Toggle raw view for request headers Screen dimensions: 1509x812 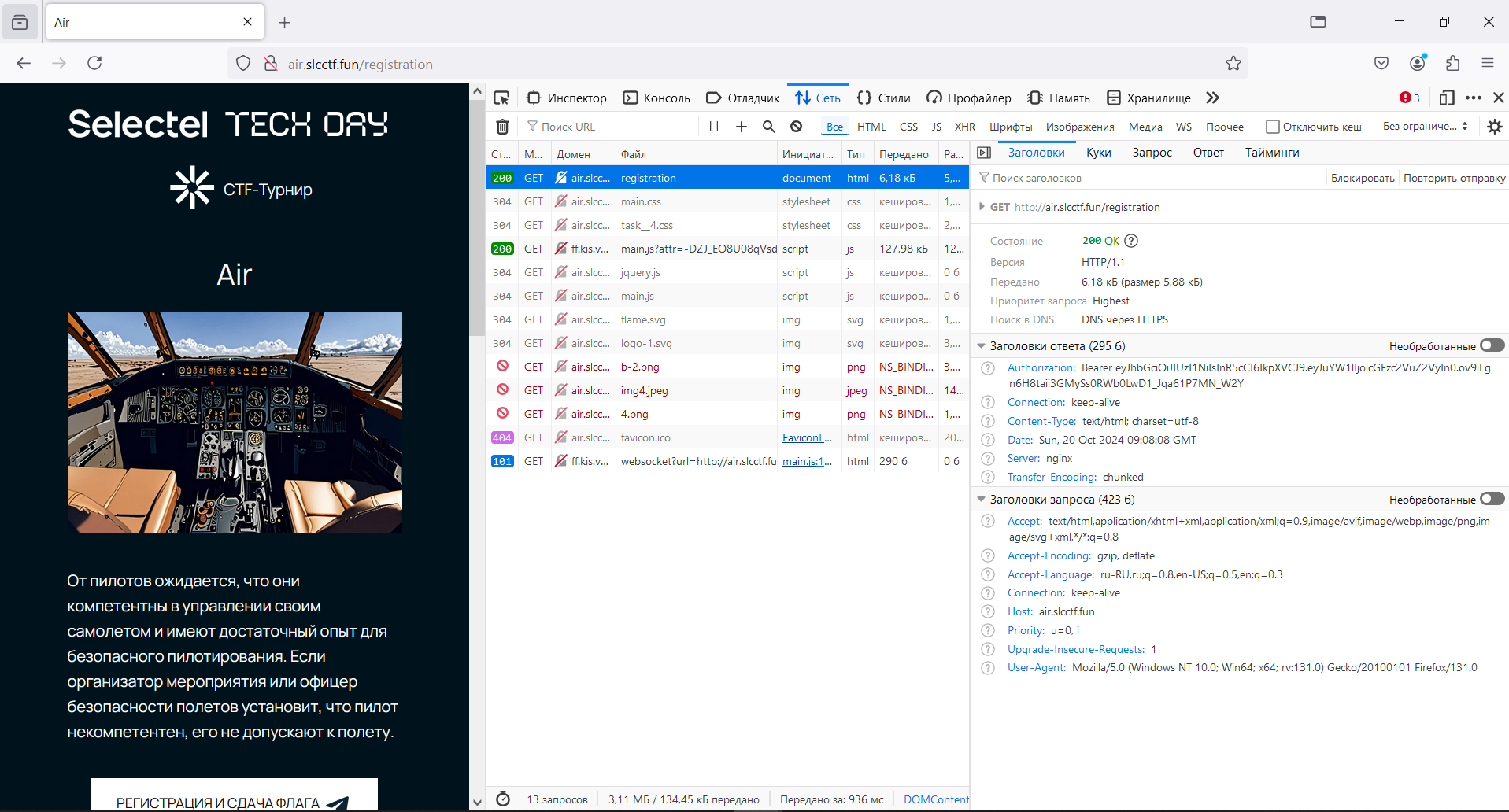(1492, 499)
